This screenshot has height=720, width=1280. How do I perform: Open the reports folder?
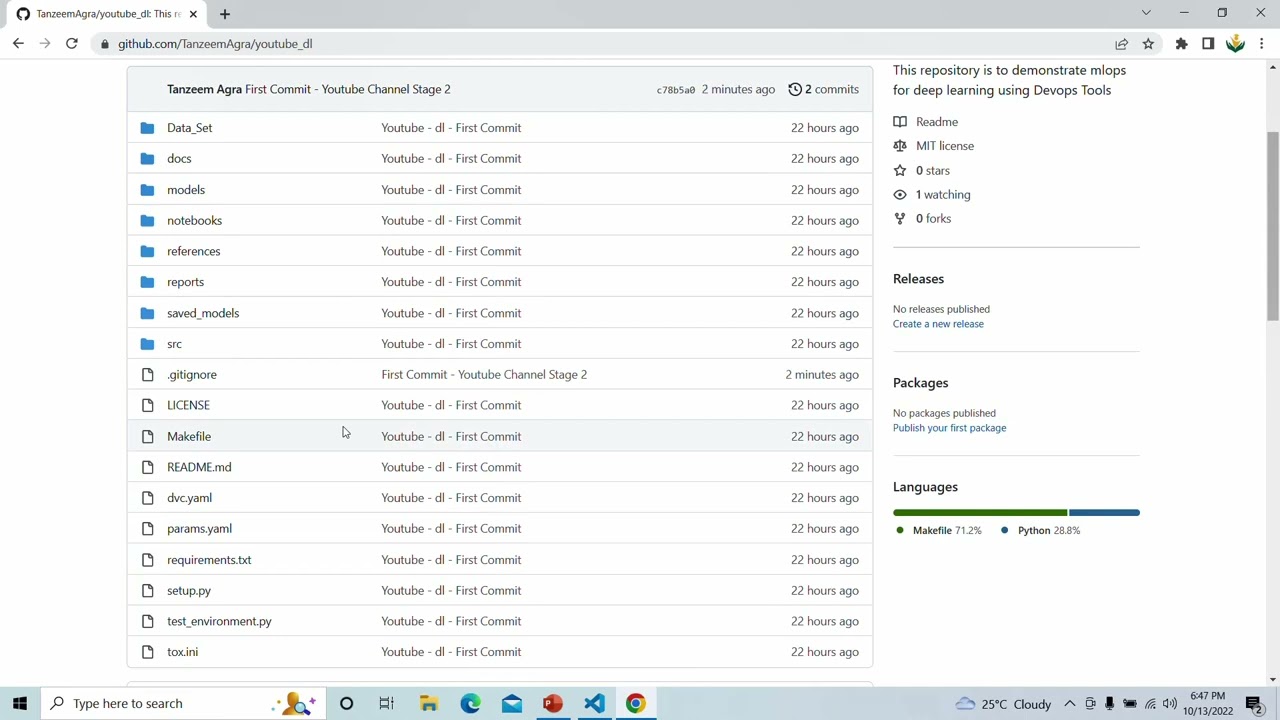(x=185, y=282)
